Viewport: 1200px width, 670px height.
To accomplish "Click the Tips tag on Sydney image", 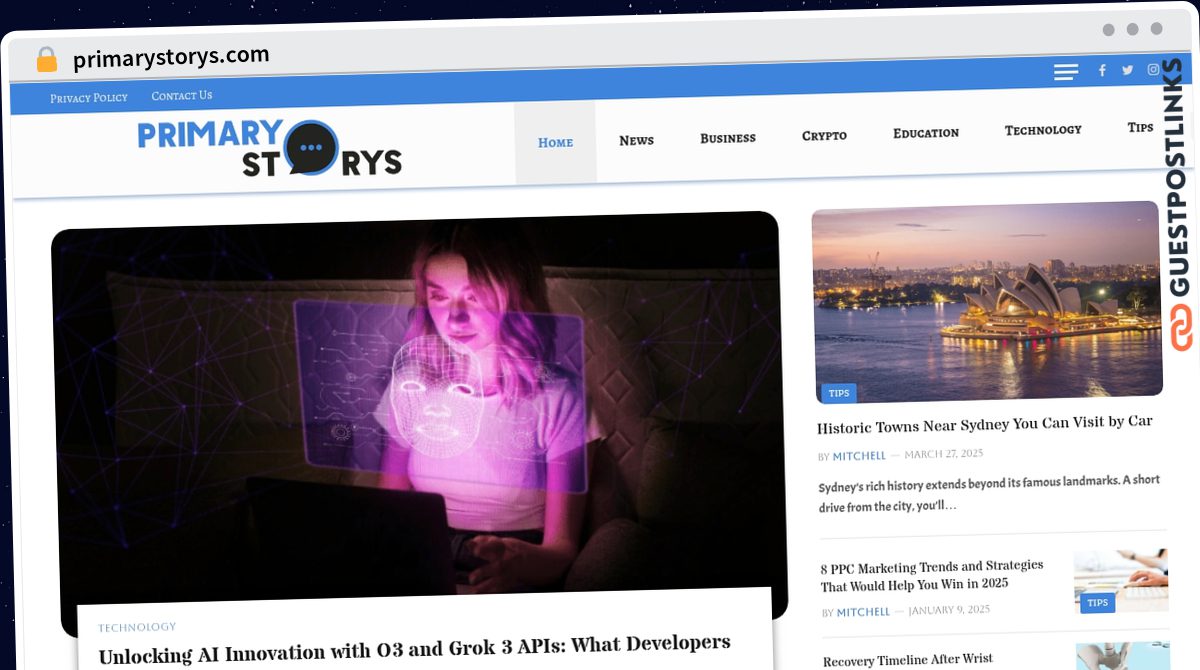I will [838, 393].
